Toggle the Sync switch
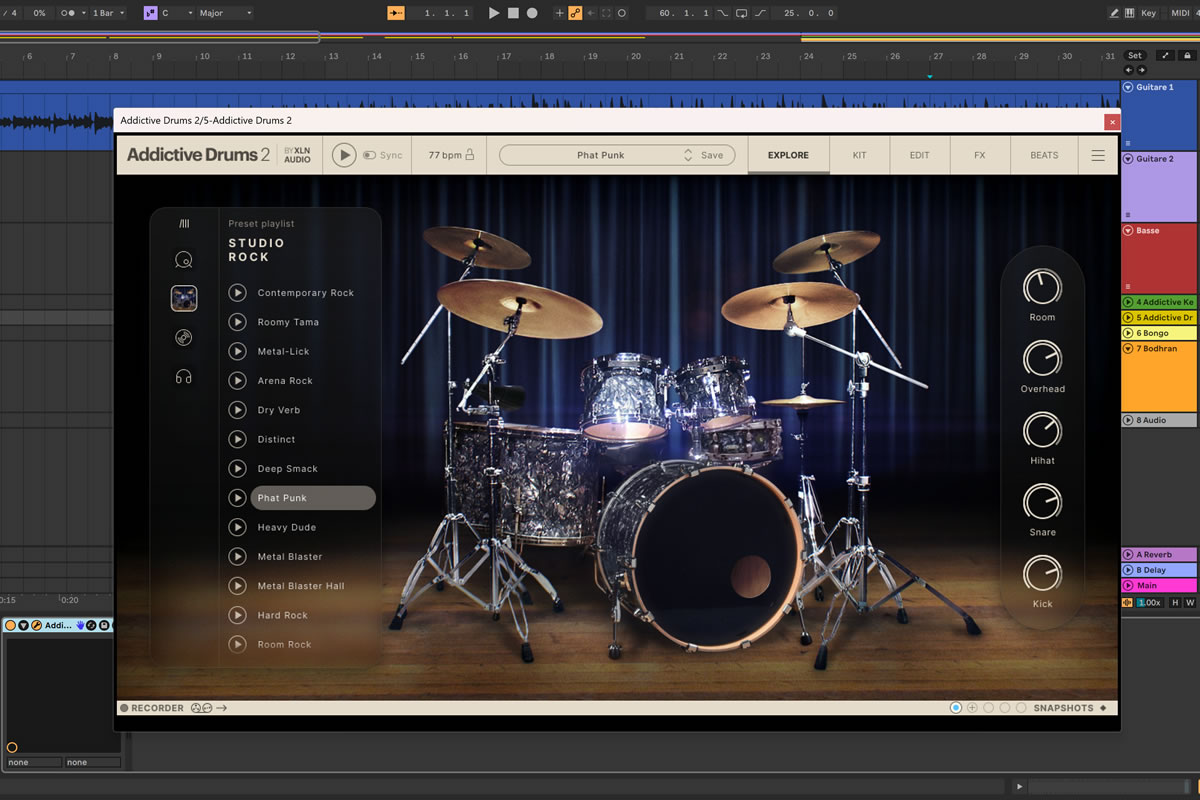 point(369,155)
